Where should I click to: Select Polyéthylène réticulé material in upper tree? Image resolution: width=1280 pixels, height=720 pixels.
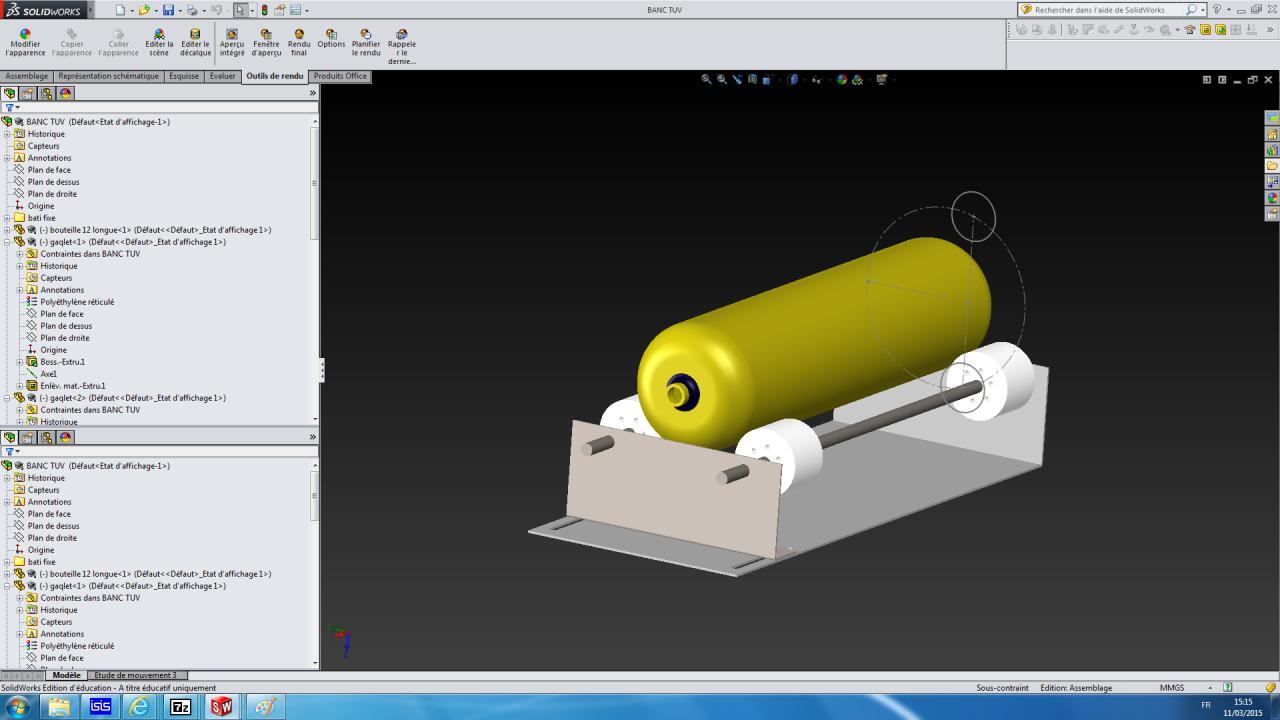tap(77, 302)
